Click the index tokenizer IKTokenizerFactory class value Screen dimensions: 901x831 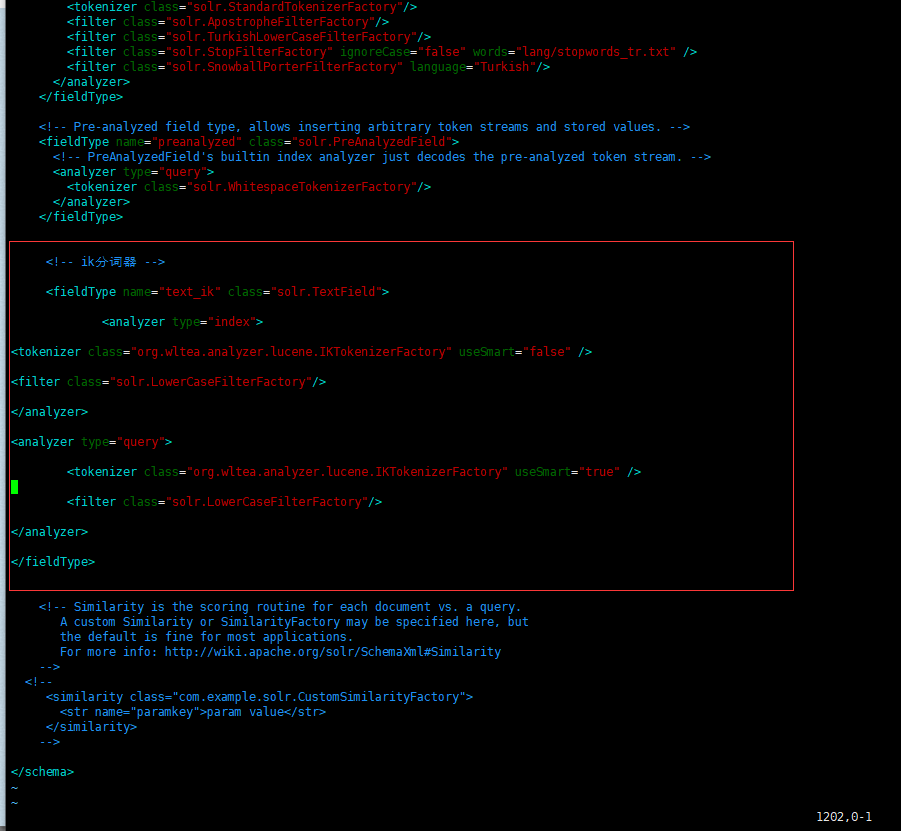291,352
